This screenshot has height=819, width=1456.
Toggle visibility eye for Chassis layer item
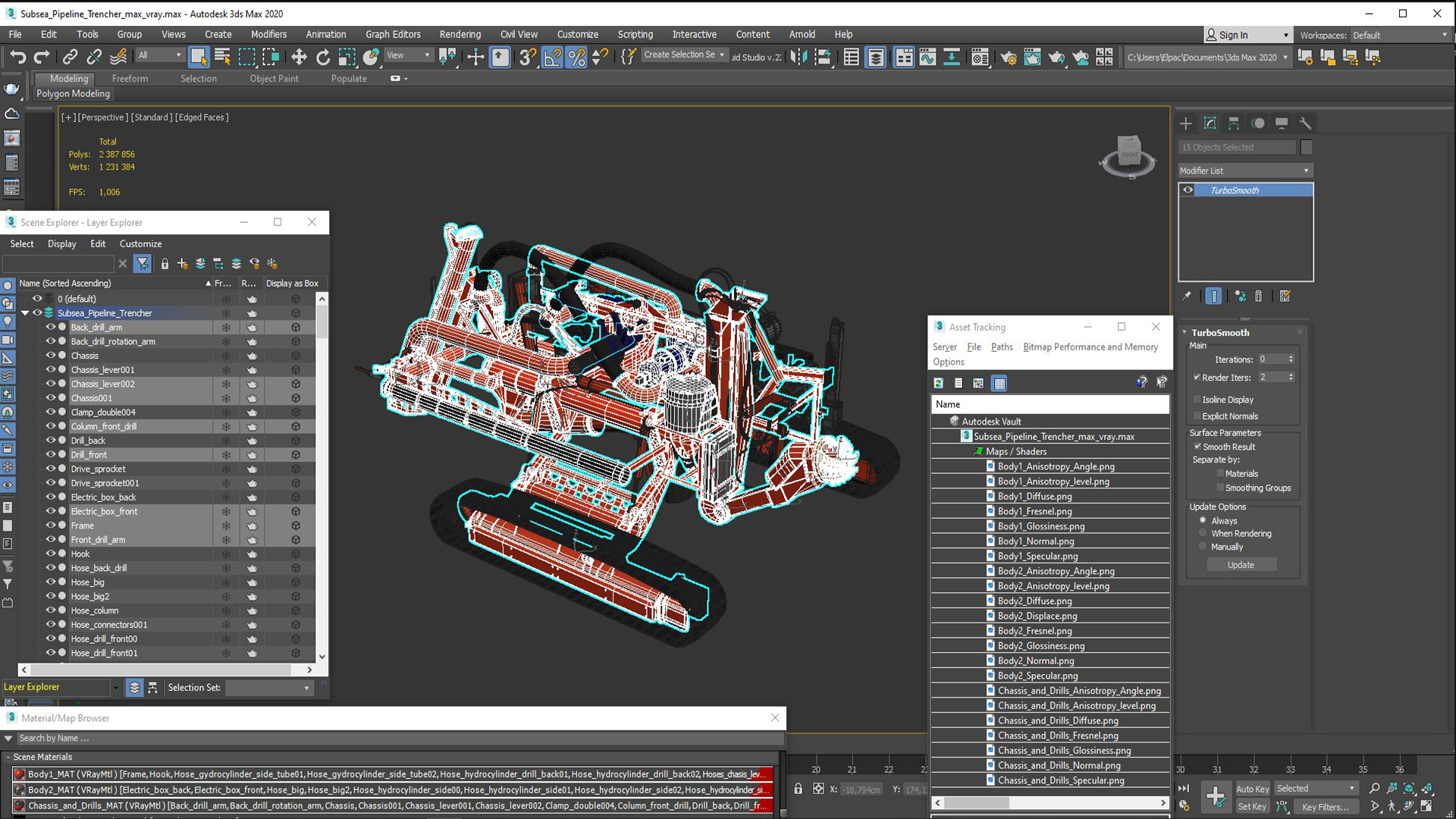[x=51, y=356]
